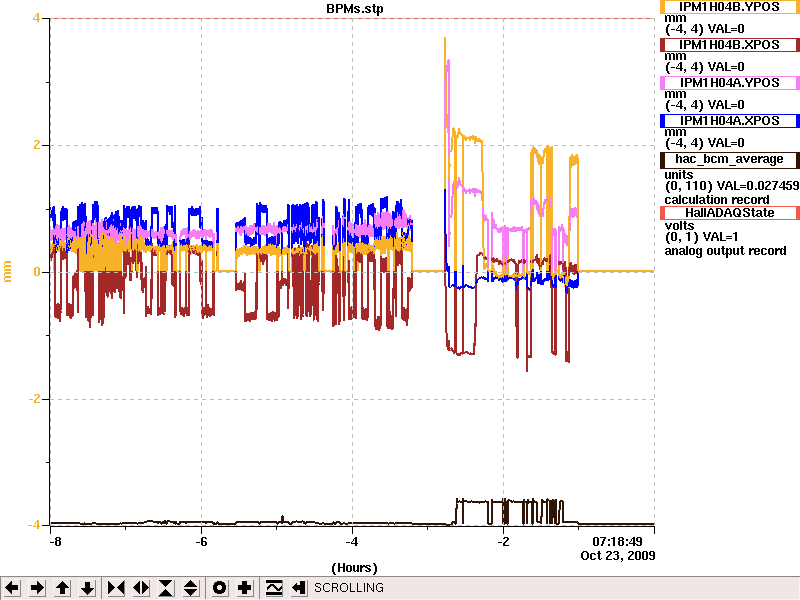The image size is (800, 600).
Task: Click the -6 hours x-axis tick label
Action: tap(202, 541)
